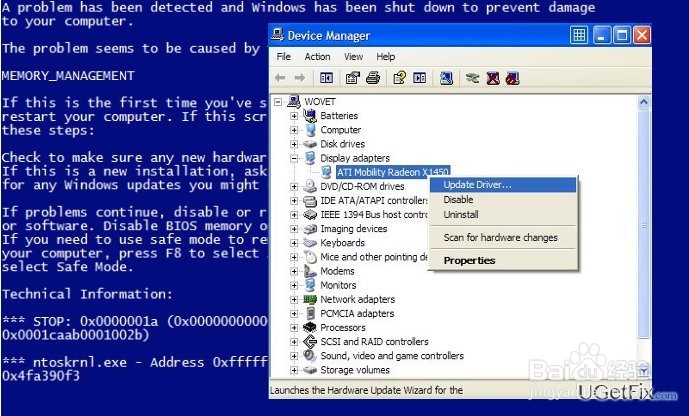The width and height of the screenshot is (689, 416).
Task: Click the DVD/CD-ROM drives disc icon
Action: click(310, 186)
